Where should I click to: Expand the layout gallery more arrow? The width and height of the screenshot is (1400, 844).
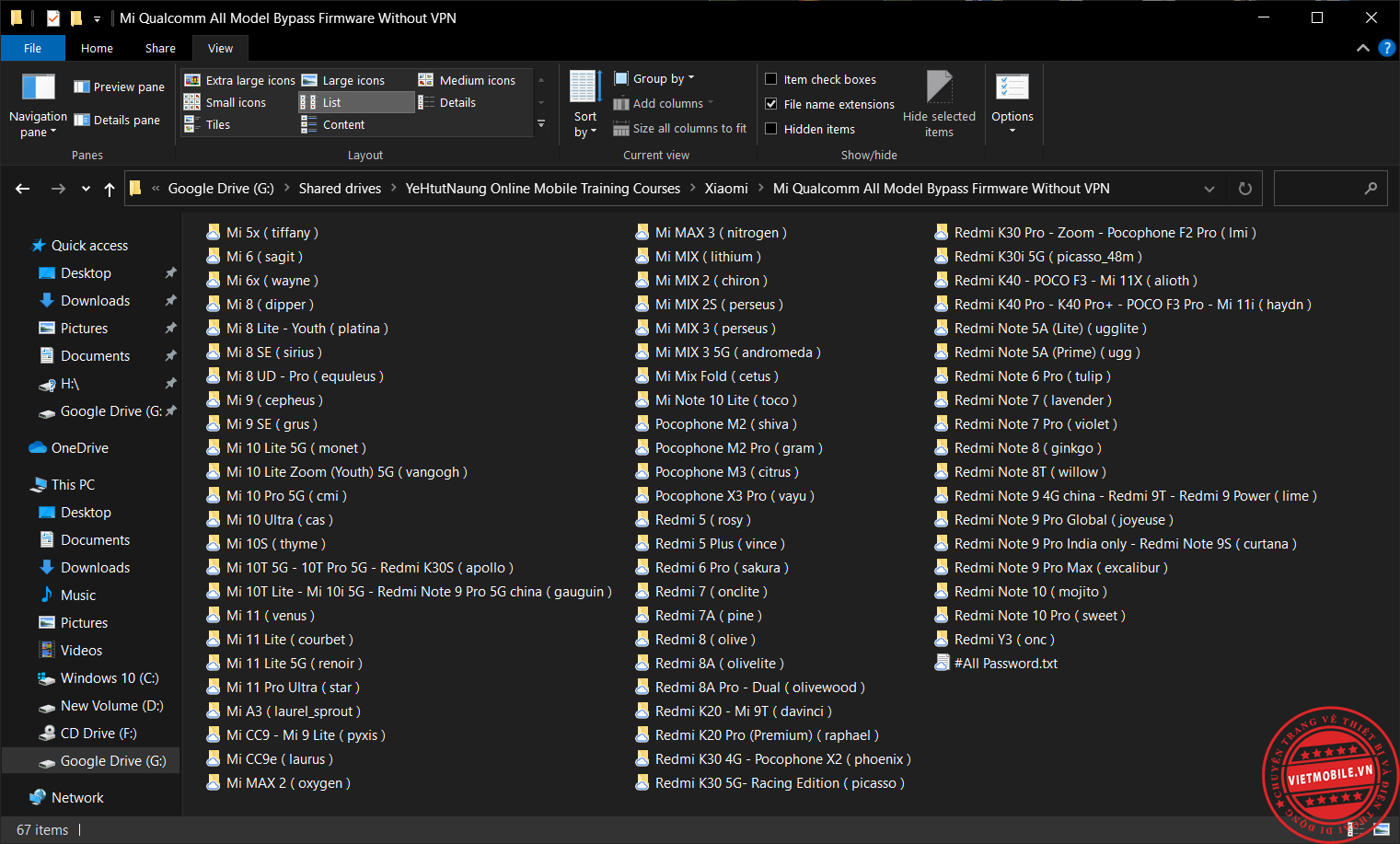tap(541, 123)
